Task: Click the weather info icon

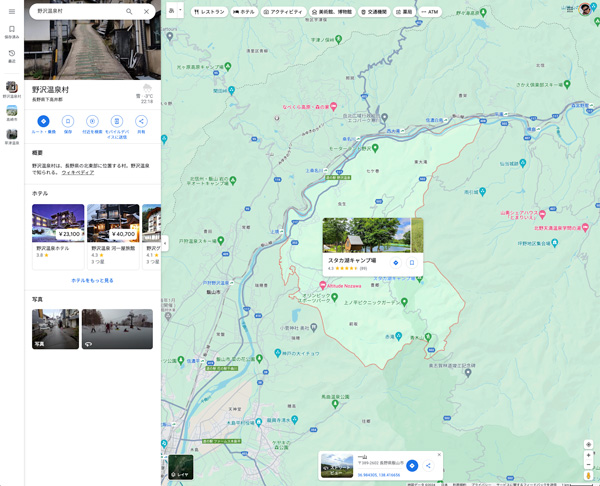Action: 147,88
